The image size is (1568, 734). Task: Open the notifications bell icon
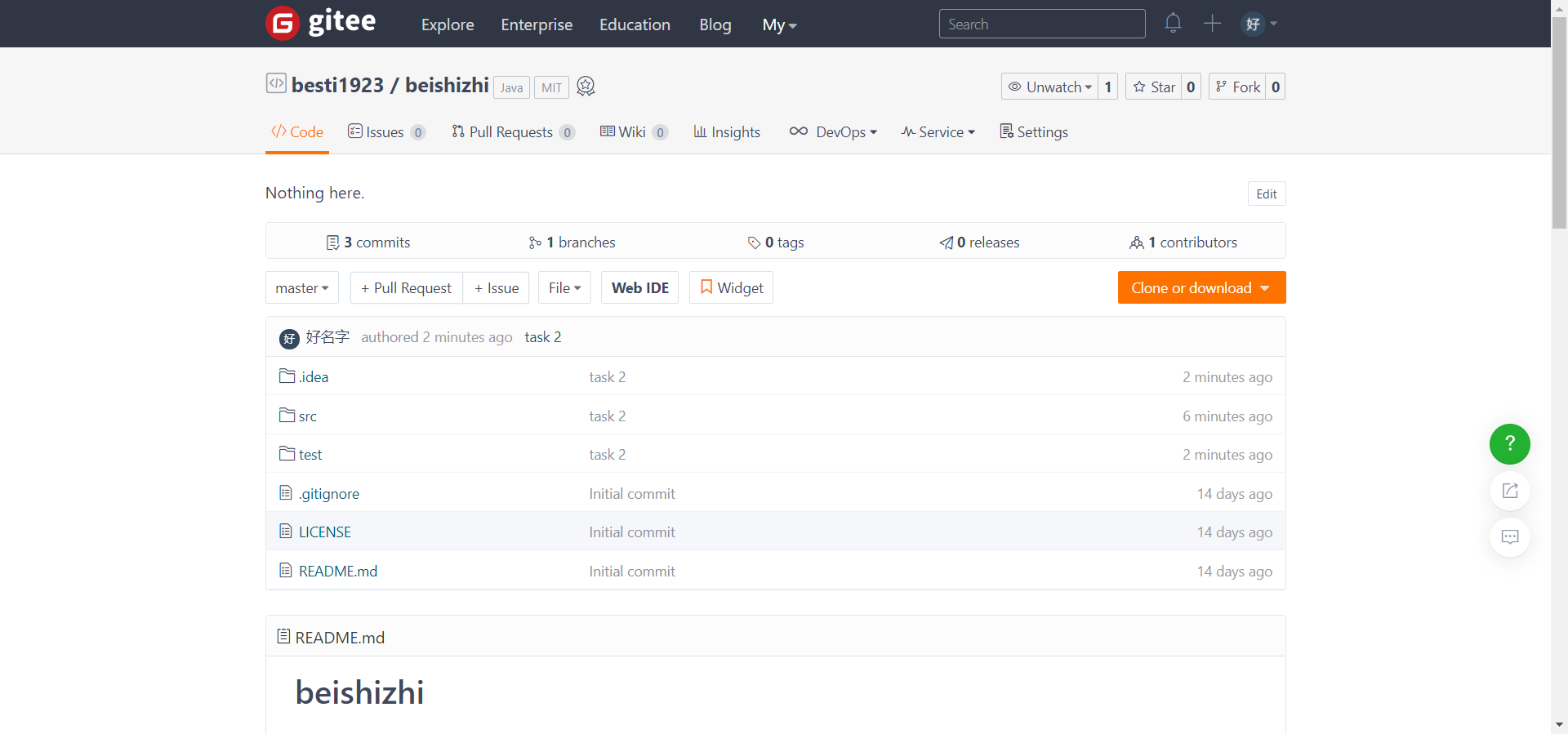[1173, 23]
